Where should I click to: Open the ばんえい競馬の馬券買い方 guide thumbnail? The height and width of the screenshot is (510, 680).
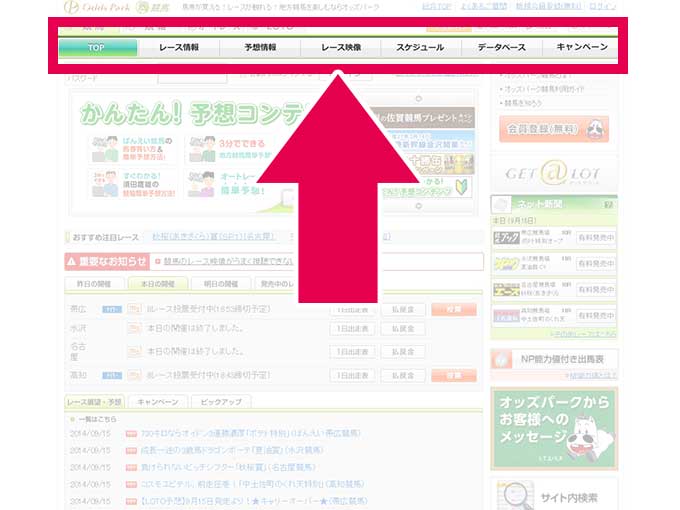point(132,149)
